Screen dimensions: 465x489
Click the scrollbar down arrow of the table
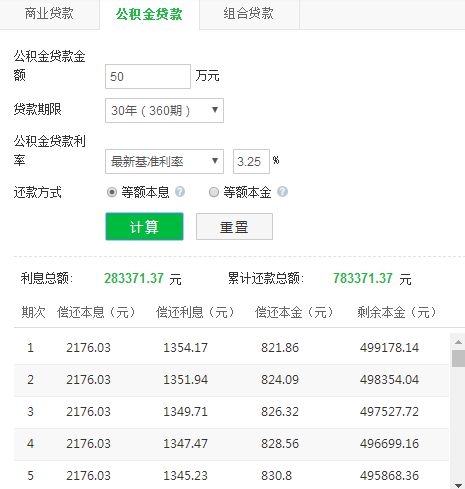[458, 485]
